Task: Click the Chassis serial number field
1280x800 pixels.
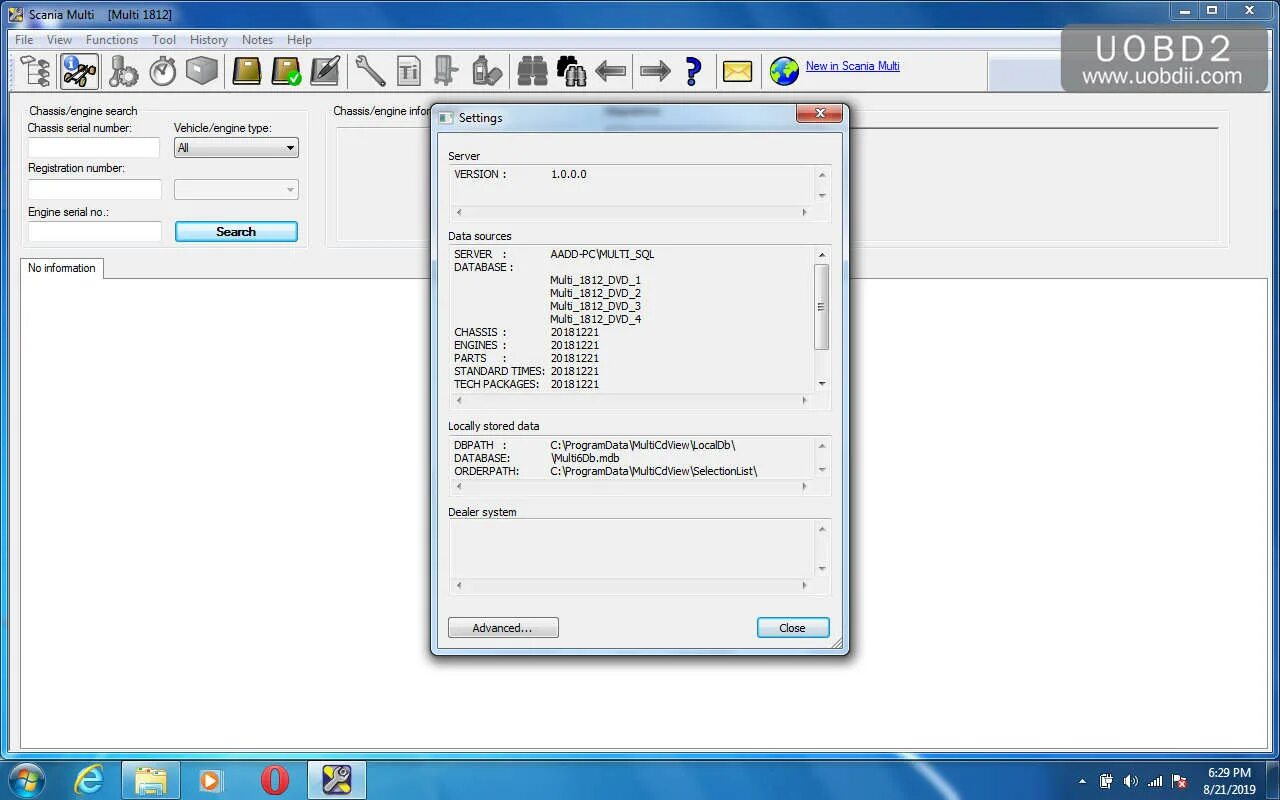Action: tap(94, 148)
